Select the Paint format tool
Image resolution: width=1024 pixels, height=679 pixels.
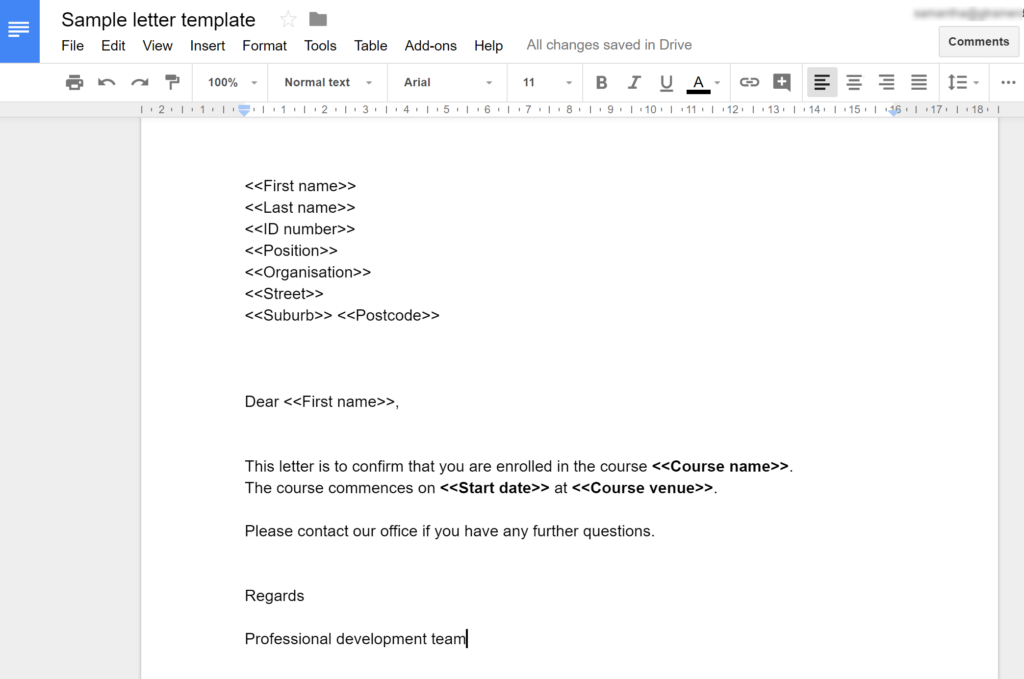click(172, 82)
